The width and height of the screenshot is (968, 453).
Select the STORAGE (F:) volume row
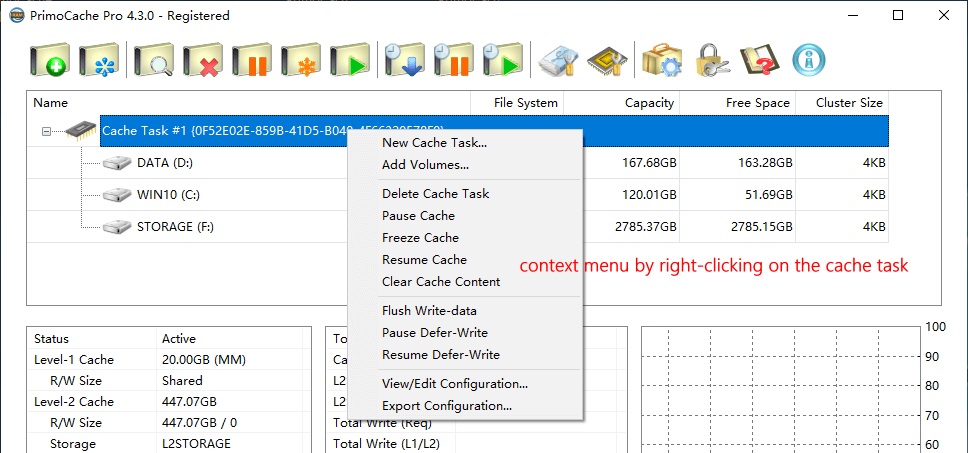(x=458, y=226)
